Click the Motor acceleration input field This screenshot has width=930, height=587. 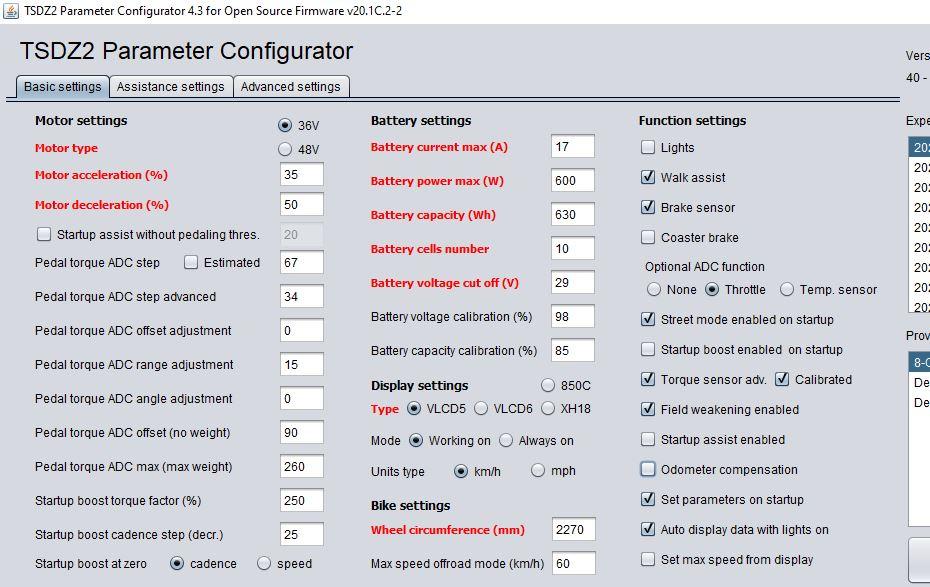(x=301, y=175)
